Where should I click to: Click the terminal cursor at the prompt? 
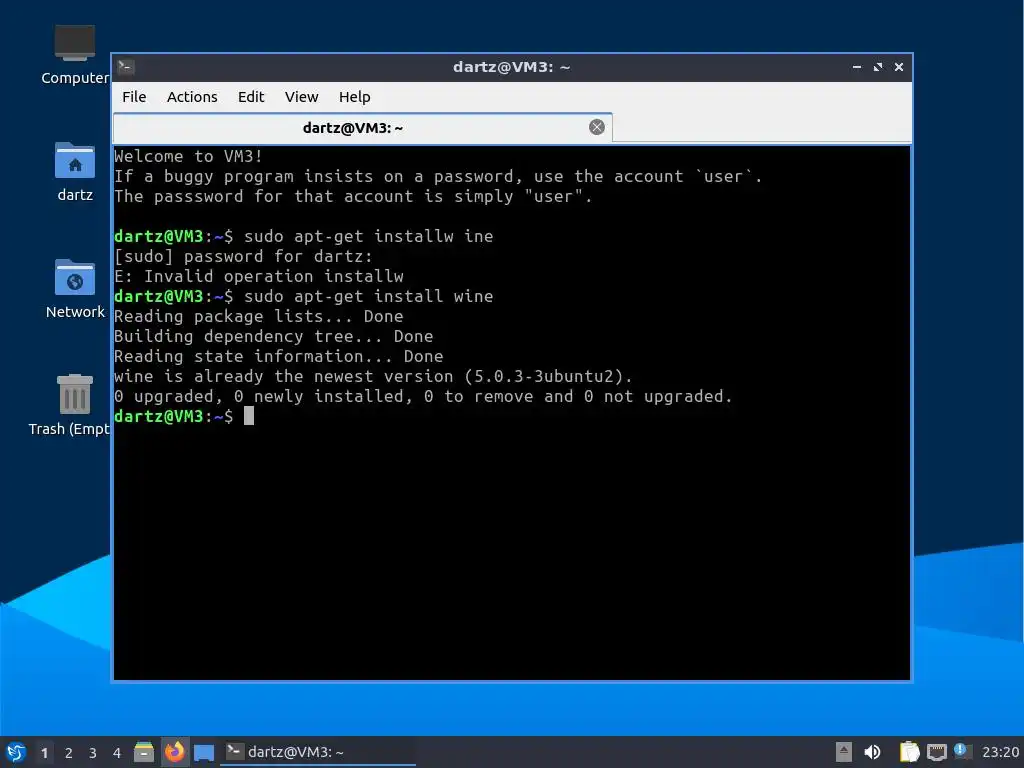(249, 416)
